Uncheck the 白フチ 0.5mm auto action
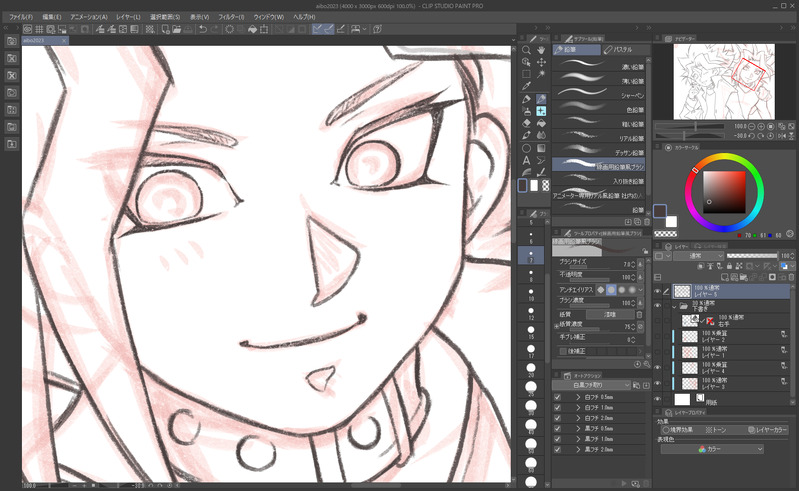The image size is (799, 491). click(x=557, y=397)
